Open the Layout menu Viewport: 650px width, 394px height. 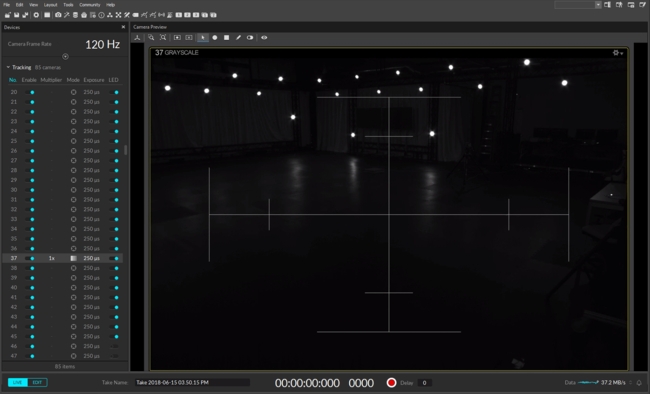[50, 5]
